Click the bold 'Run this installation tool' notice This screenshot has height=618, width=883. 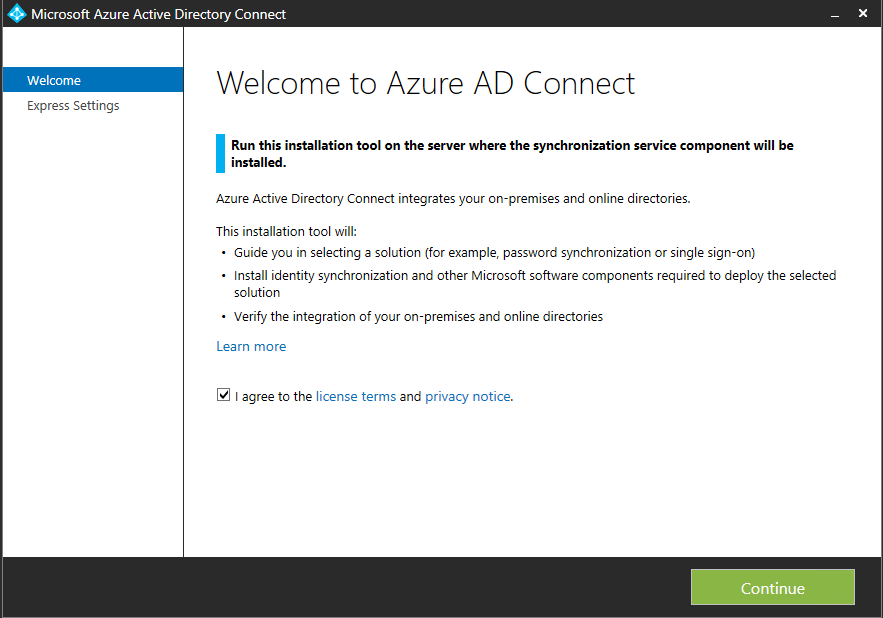[512, 154]
